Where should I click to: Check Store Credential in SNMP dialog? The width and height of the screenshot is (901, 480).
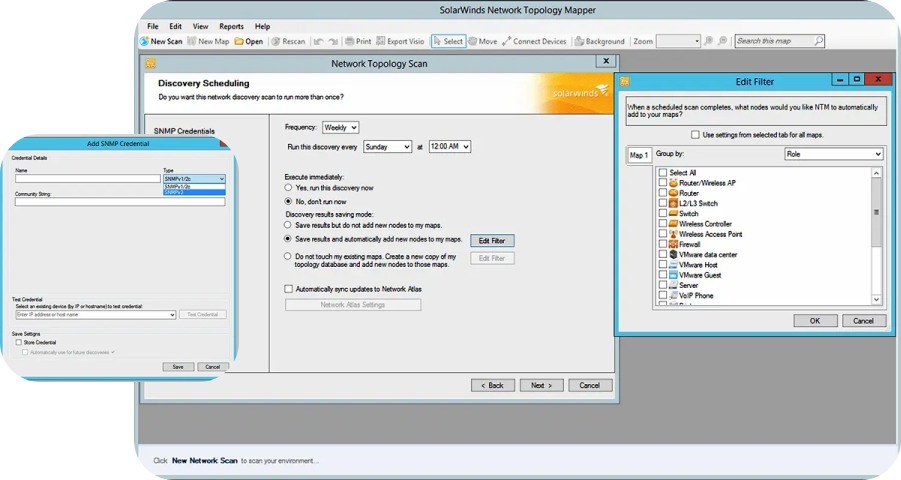tap(18, 342)
